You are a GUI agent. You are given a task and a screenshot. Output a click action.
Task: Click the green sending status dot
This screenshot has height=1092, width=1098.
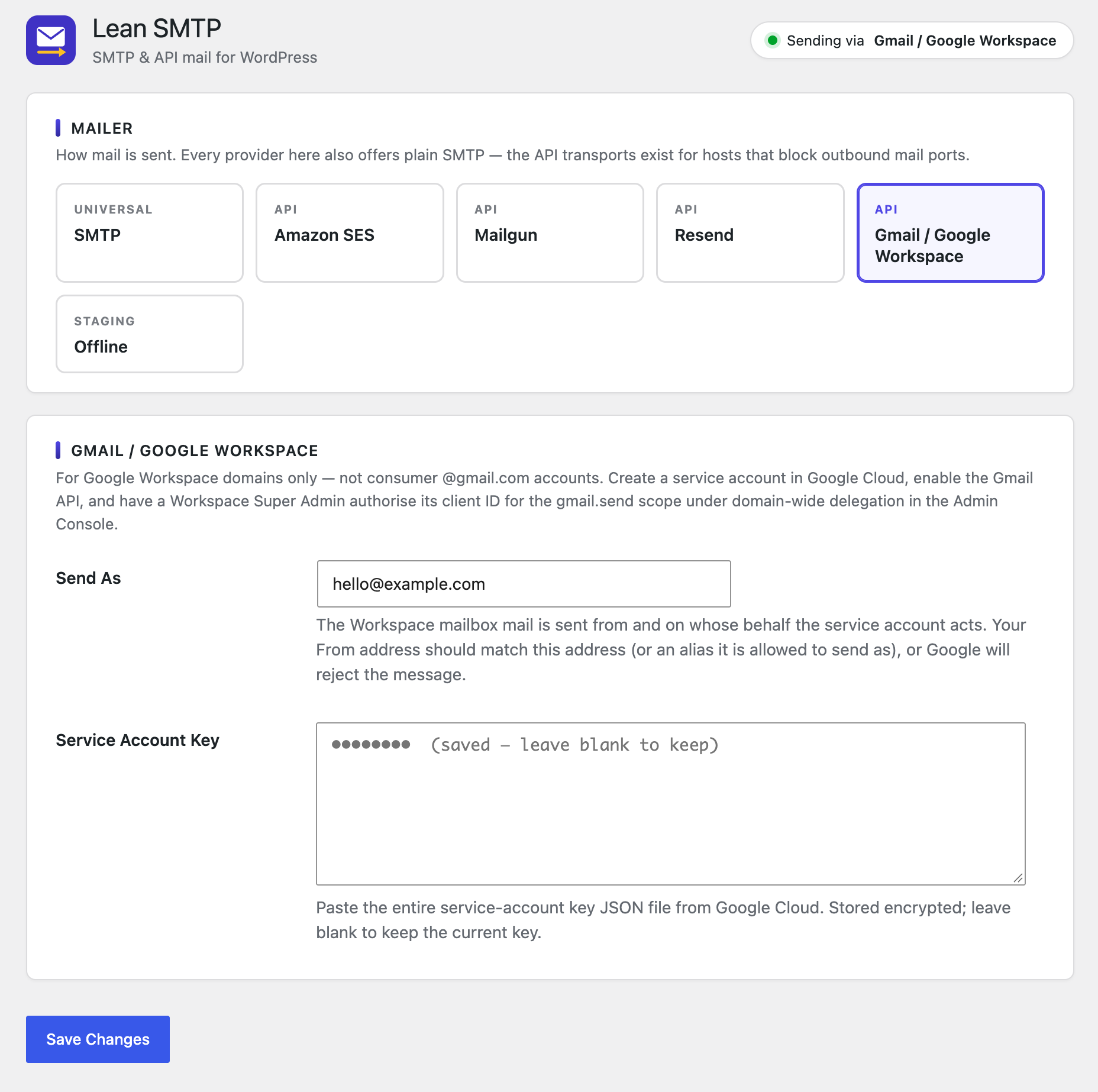click(x=772, y=40)
